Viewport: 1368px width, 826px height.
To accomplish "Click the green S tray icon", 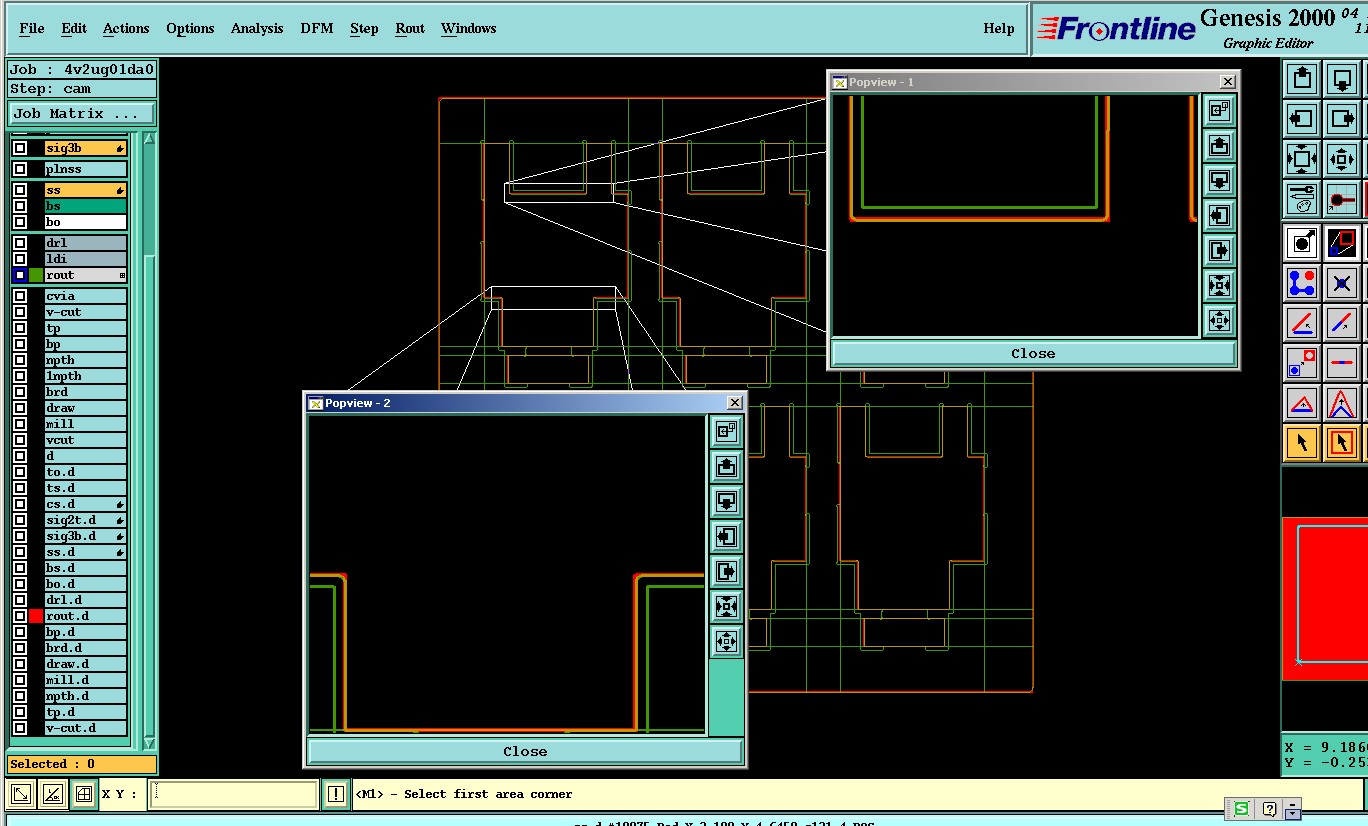I will [1241, 808].
